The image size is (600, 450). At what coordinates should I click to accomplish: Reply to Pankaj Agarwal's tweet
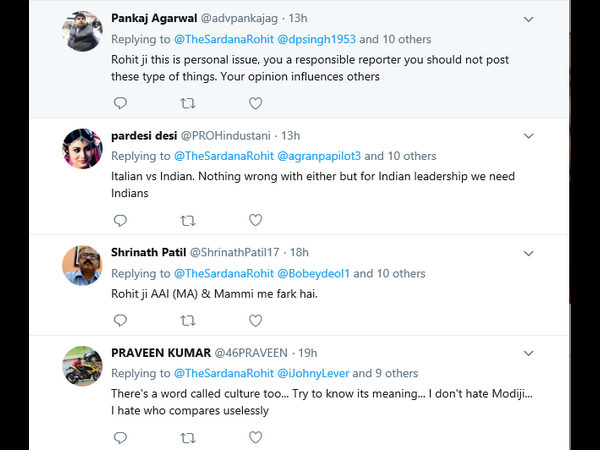(120, 103)
